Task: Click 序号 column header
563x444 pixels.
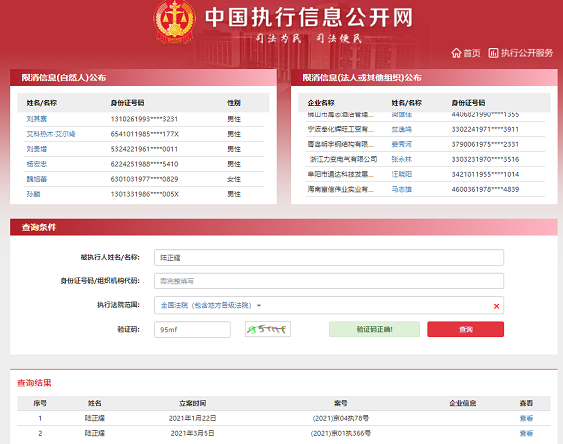Action: pyautogui.click(x=40, y=403)
